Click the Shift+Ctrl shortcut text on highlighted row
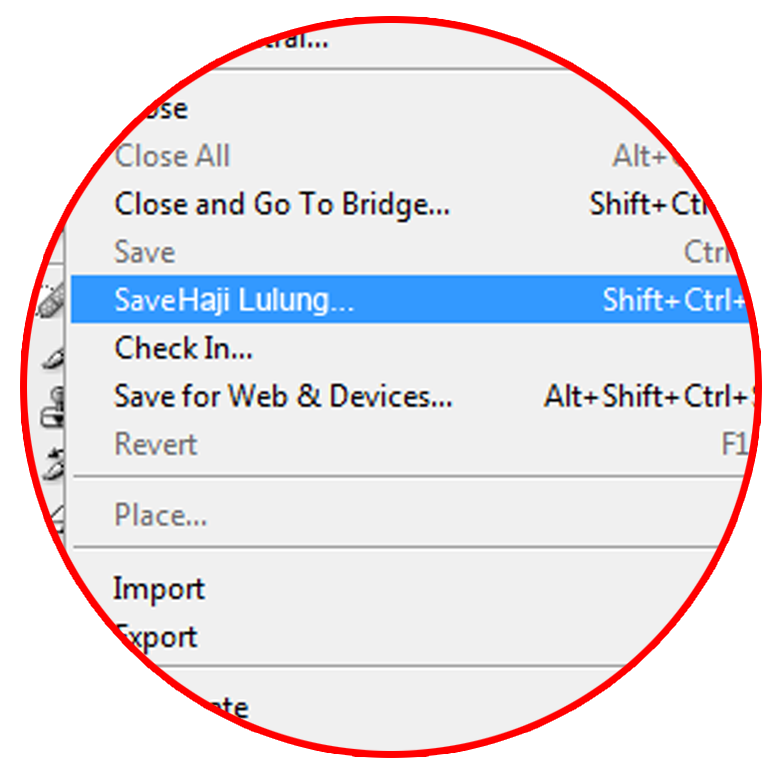768x768 pixels. [x=675, y=300]
